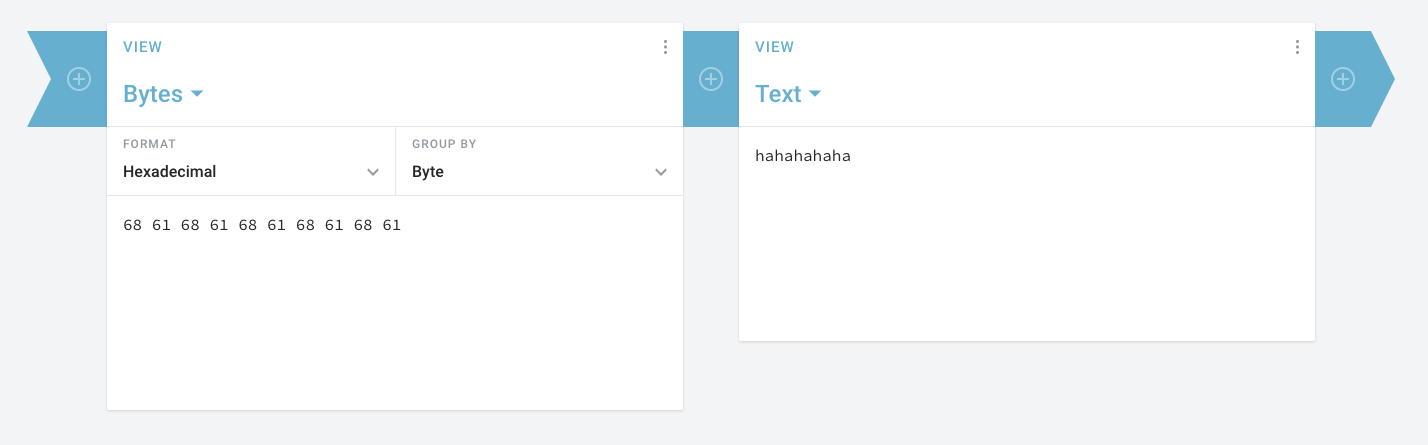Click the Hexadecimal value text

click(170, 172)
